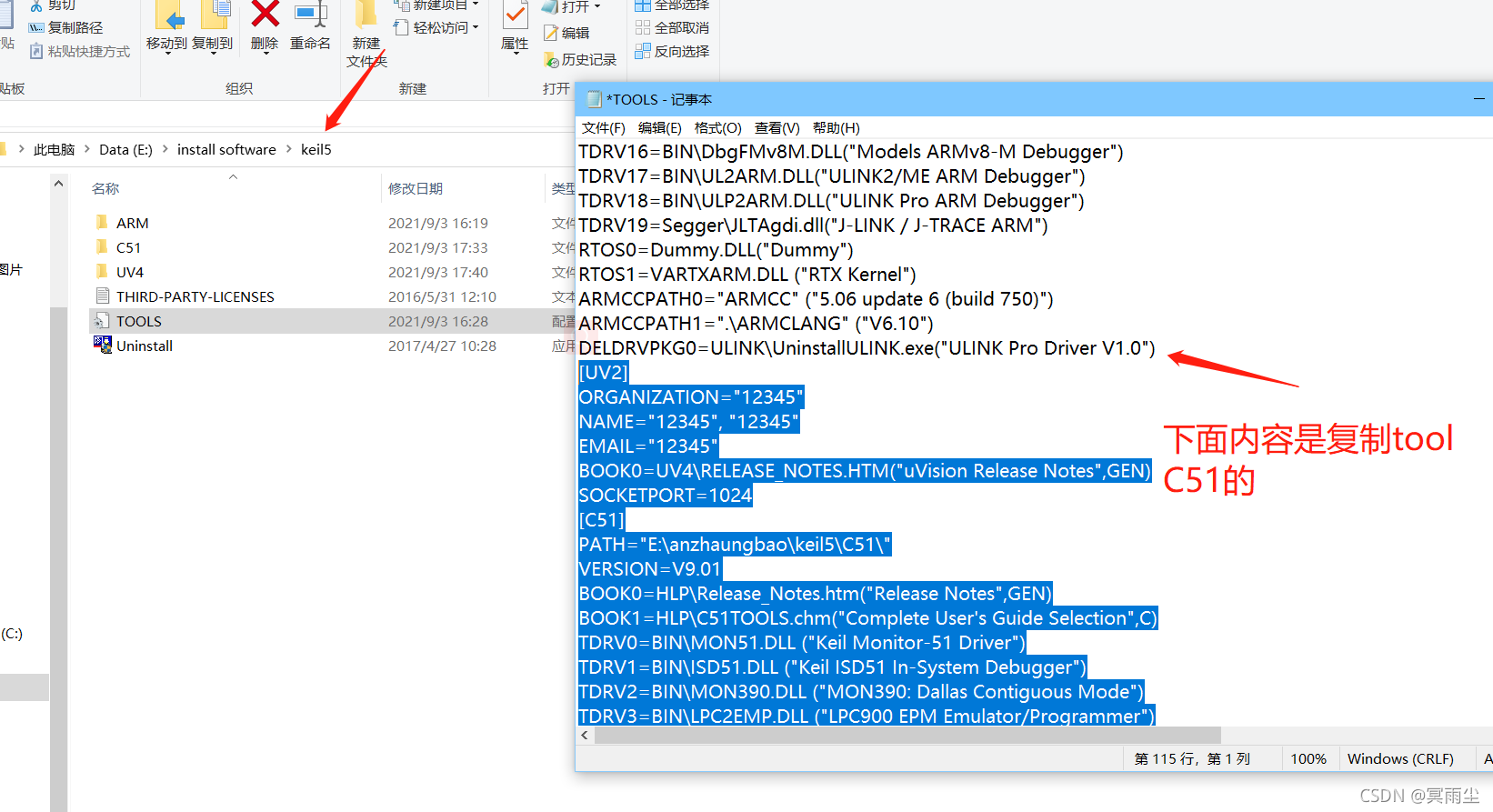Click keil5 in the address breadcrumb
The width and height of the screenshot is (1493, 812).
coord(316,150)
